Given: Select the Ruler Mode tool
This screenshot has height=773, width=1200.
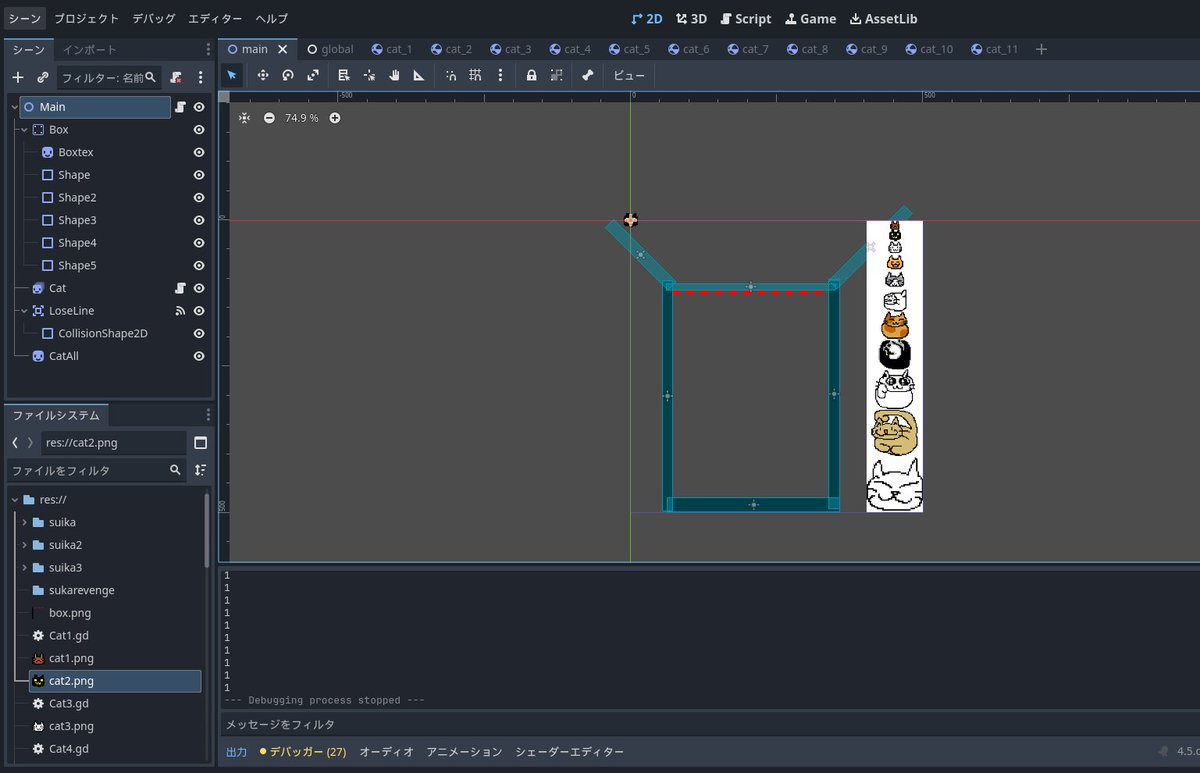Looking at the screenshot, I should pyautogui.click(x=419, y=75).
